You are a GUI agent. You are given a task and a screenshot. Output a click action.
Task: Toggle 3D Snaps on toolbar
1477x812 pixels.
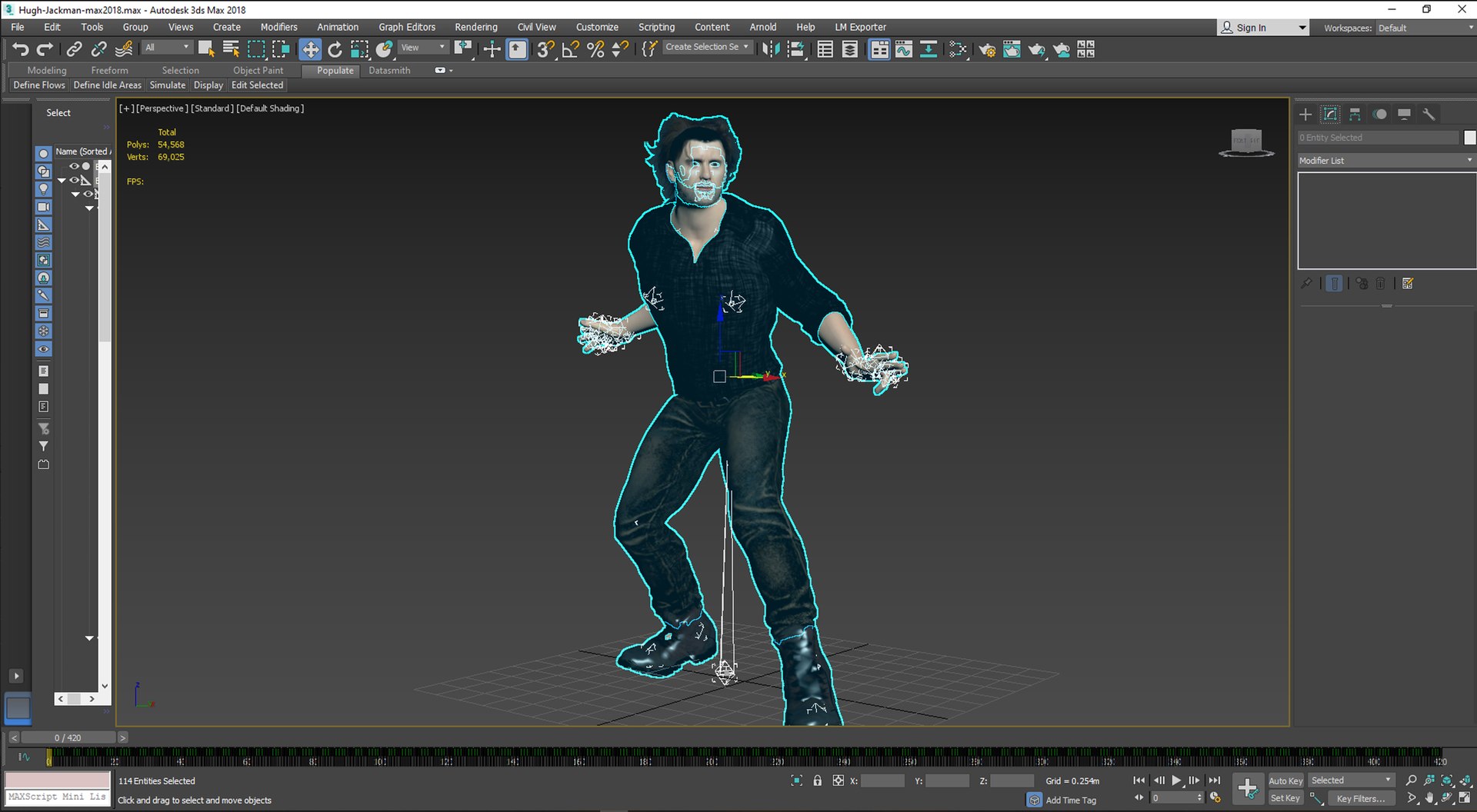pyautogui.click(x=545, y=49)
